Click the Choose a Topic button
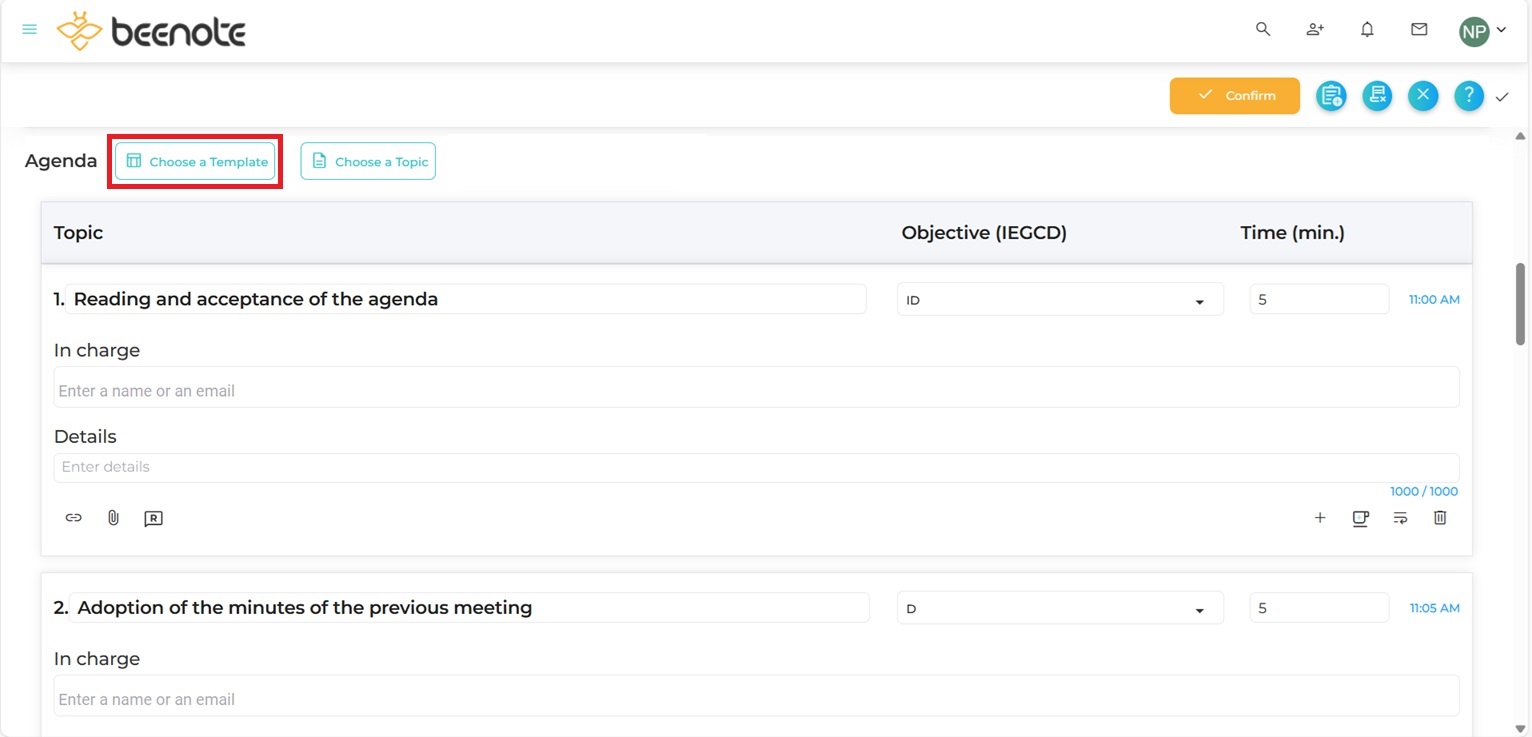 click(368, 161)
